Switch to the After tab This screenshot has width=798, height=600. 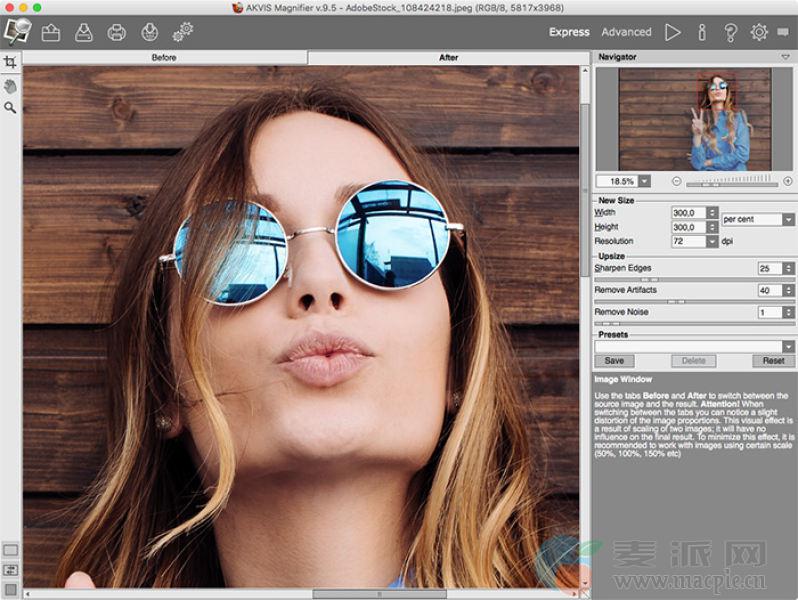point(449,57)
